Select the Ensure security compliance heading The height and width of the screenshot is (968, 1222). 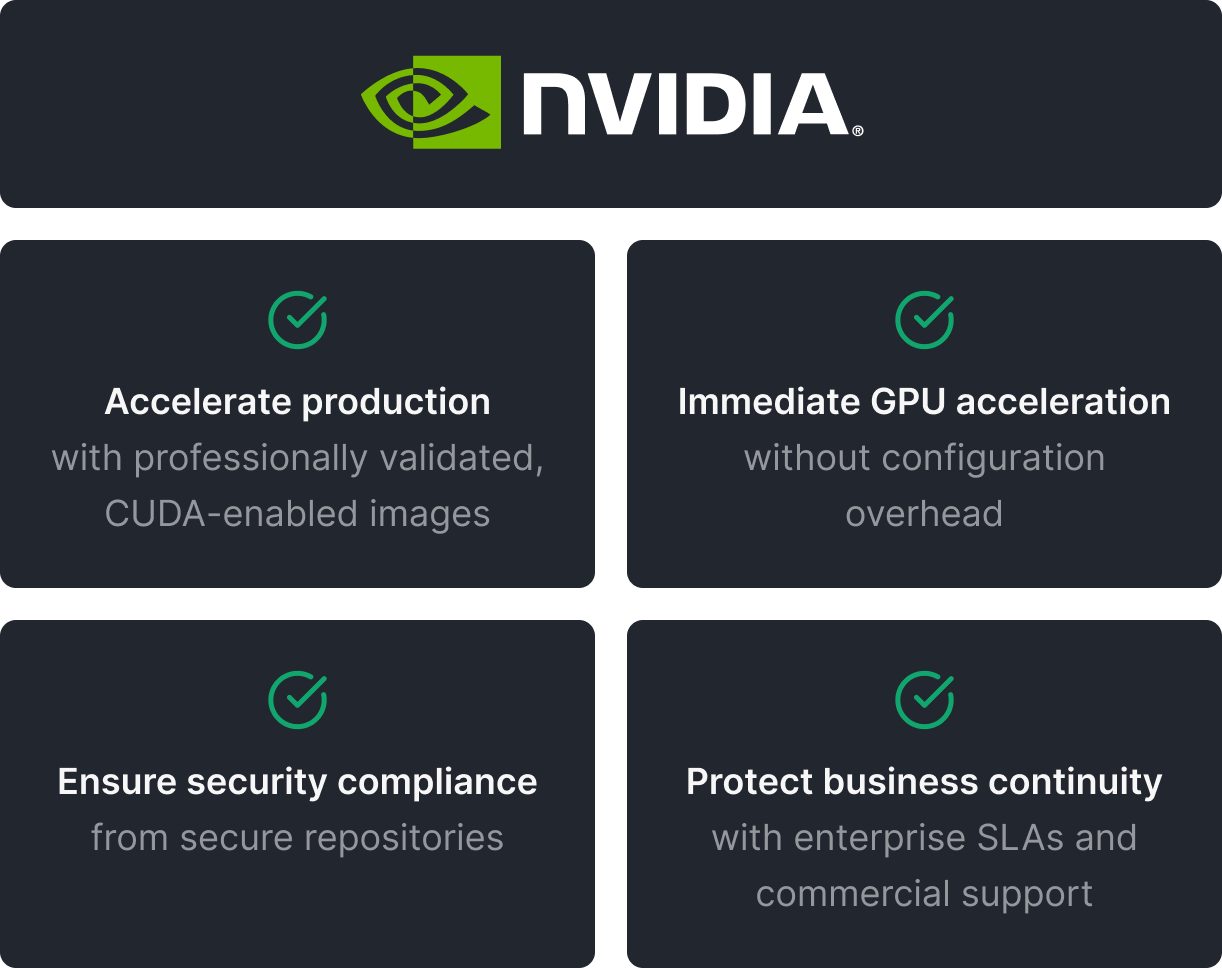(298, 782)
